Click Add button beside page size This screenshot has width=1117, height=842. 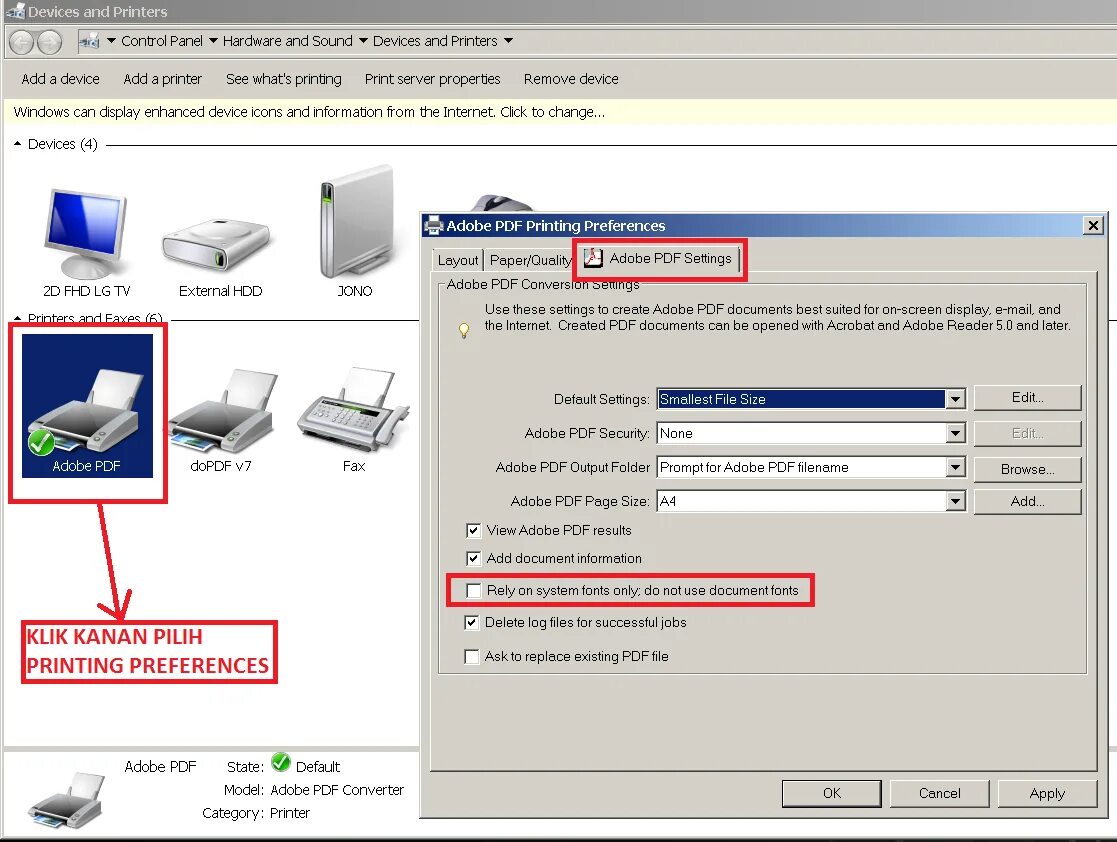pyautogui.click(x=1027, y=501)
